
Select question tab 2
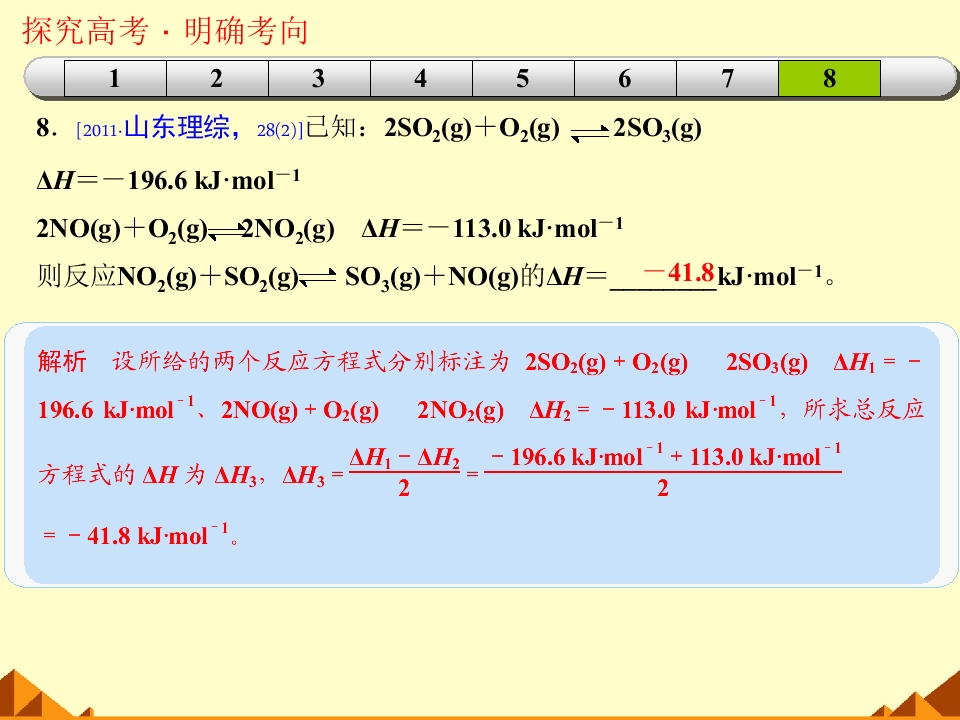click(217, 78)
